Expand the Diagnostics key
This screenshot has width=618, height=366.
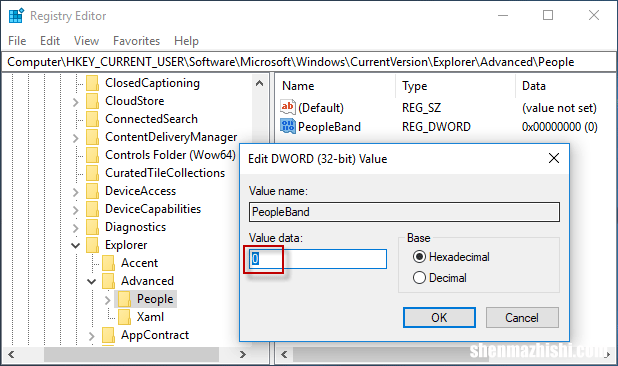coord(76,228)
